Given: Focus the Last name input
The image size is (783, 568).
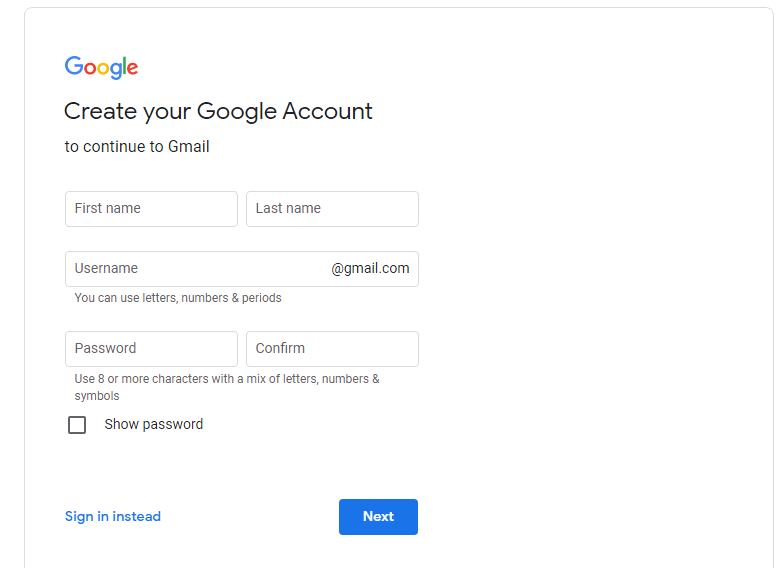Looking at the screenshot, I should click(332, 209).
